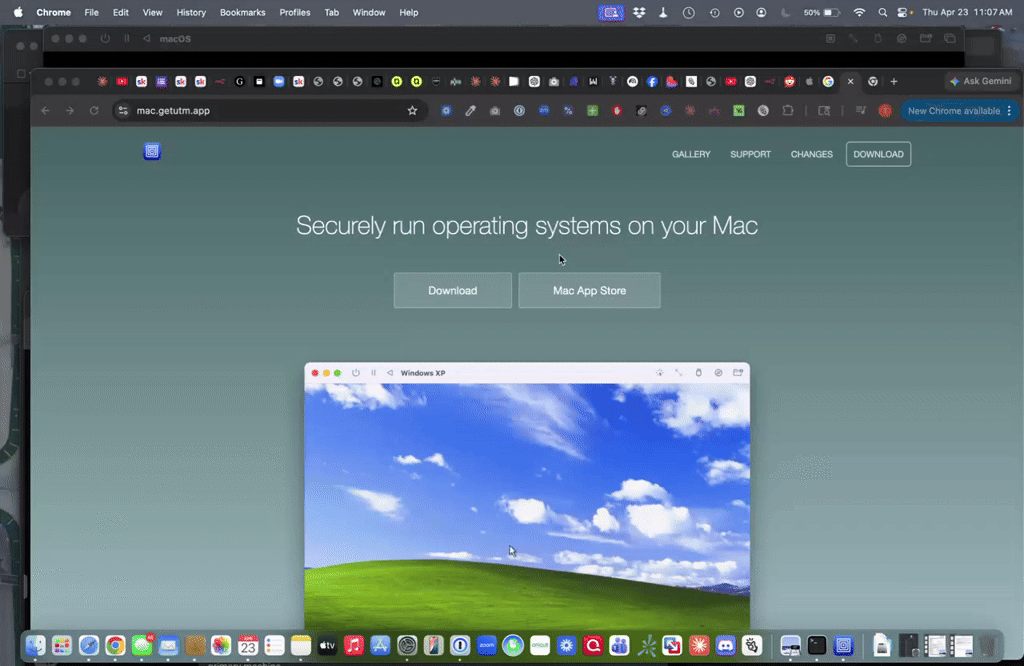Open Zoom from the Dock
This screenshot has height=666, width=1024.
coord(487,646)
